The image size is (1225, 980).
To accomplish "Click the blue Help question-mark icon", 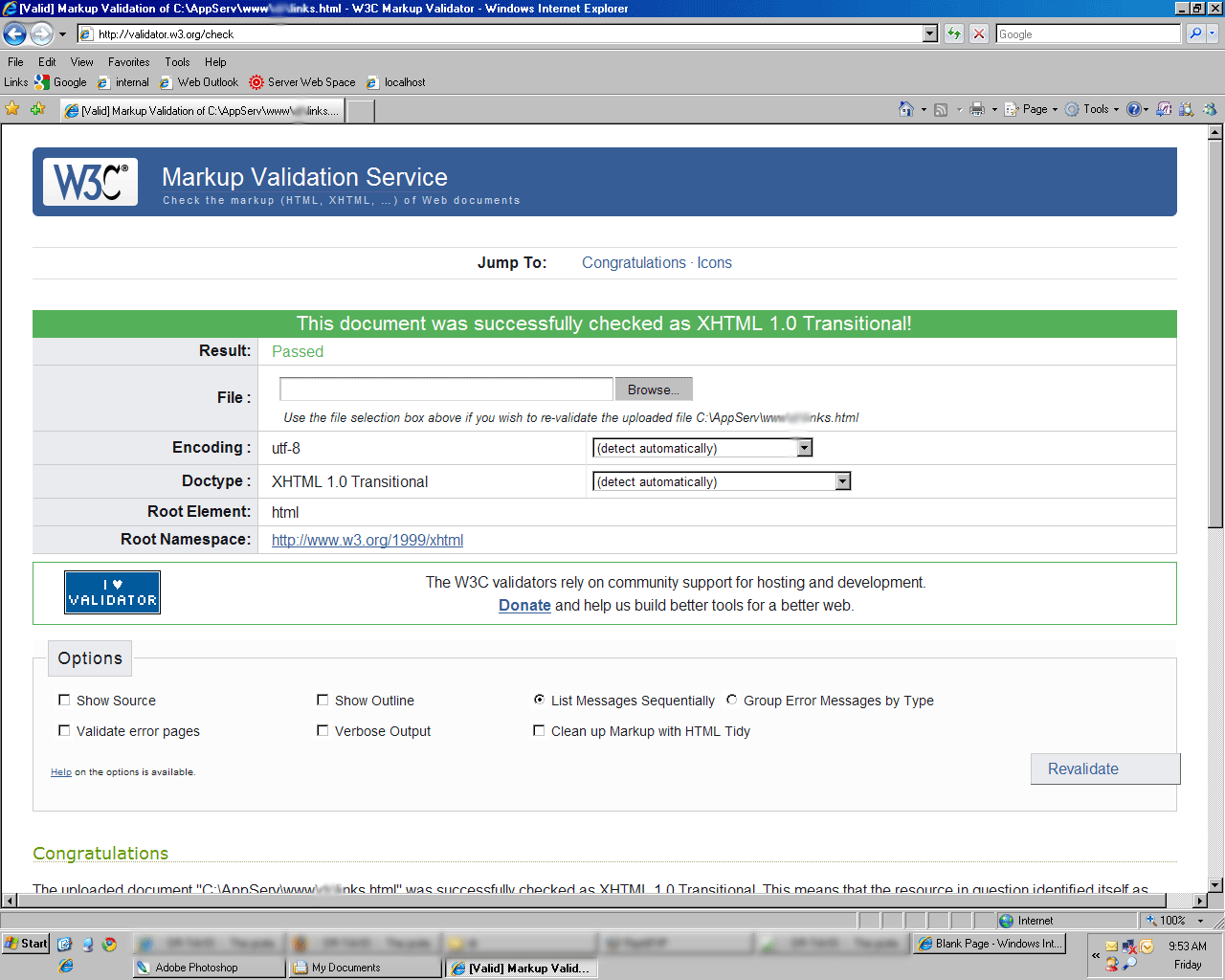I will (1133, 109).
